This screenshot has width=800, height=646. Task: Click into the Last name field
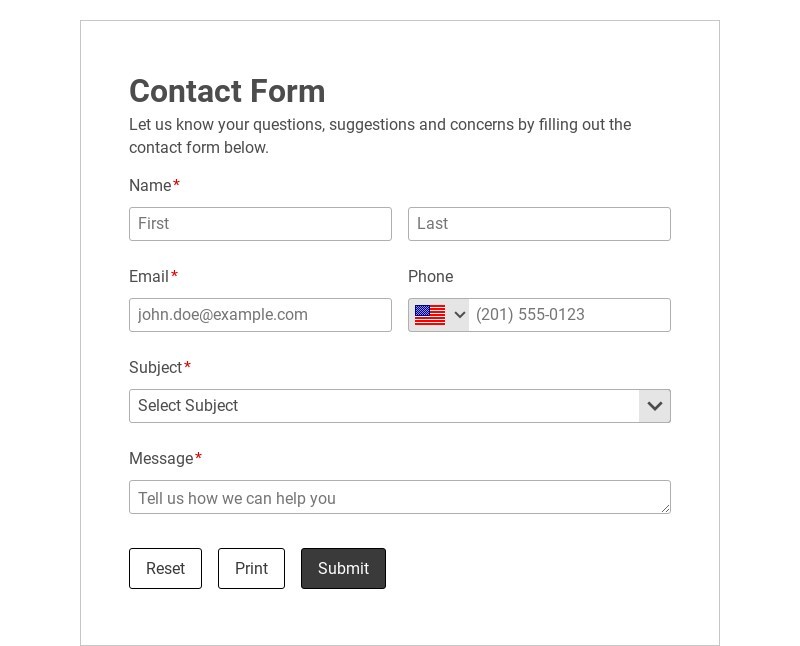coord(539,224)
